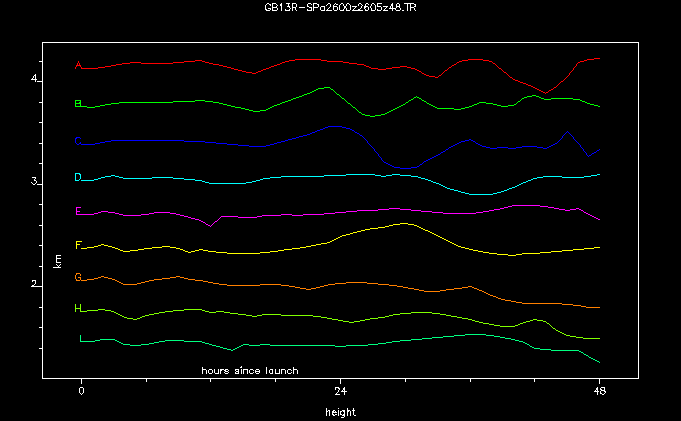Click the 'hours since launch' text
The image size is (681, 421).
pyautogui.click(x=249, y=370)
